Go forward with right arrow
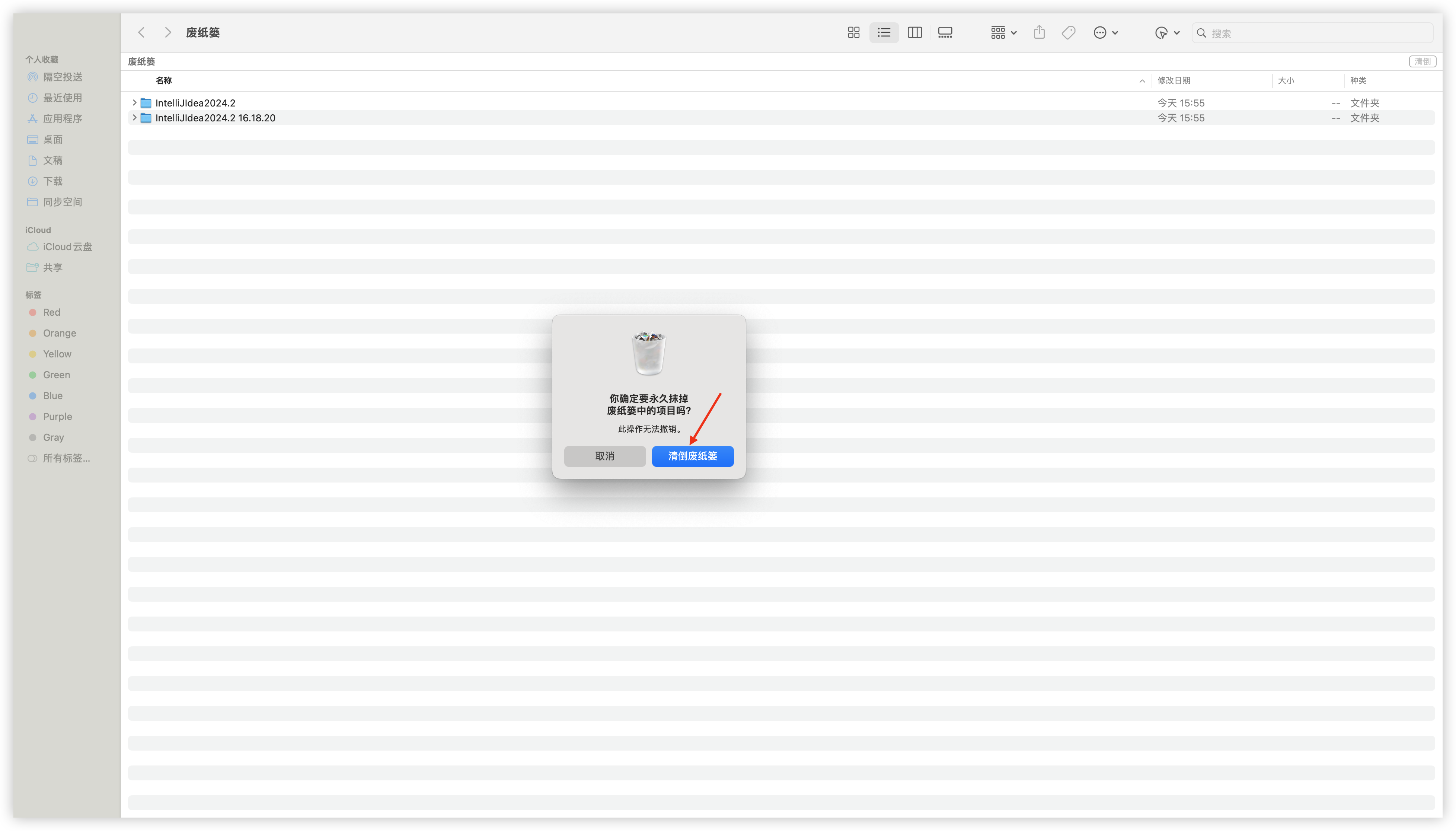 point(168,32)
